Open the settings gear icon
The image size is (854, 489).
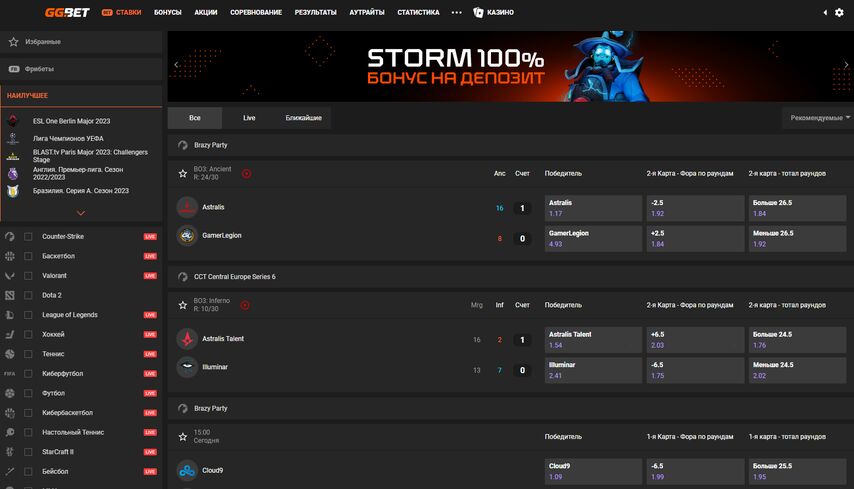point(839,12)
